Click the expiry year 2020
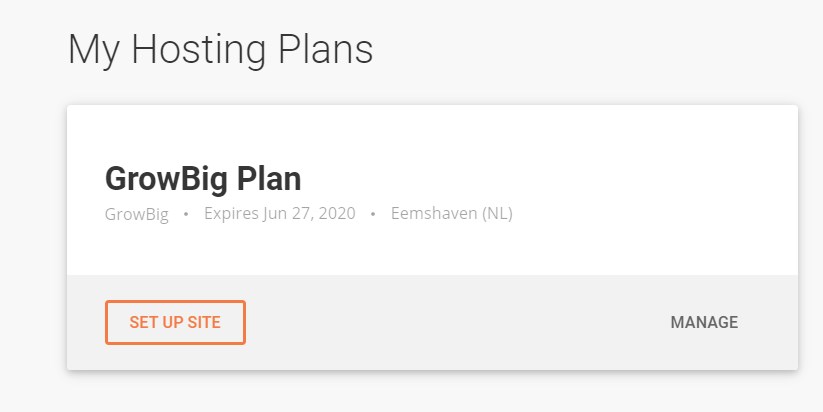Viewport: 823px width, 412px height. 337,213
